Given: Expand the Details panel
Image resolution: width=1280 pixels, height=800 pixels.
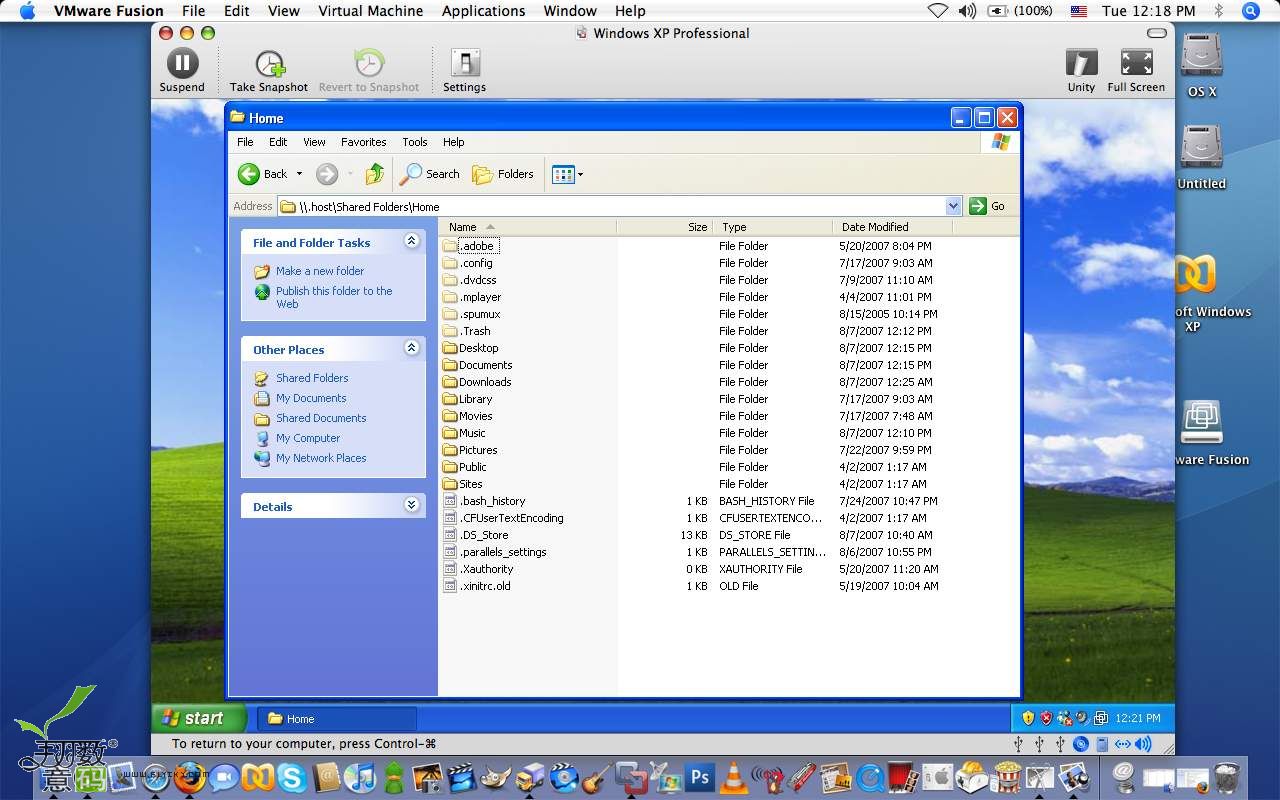Looking at the screenshot, I should 411,505.
